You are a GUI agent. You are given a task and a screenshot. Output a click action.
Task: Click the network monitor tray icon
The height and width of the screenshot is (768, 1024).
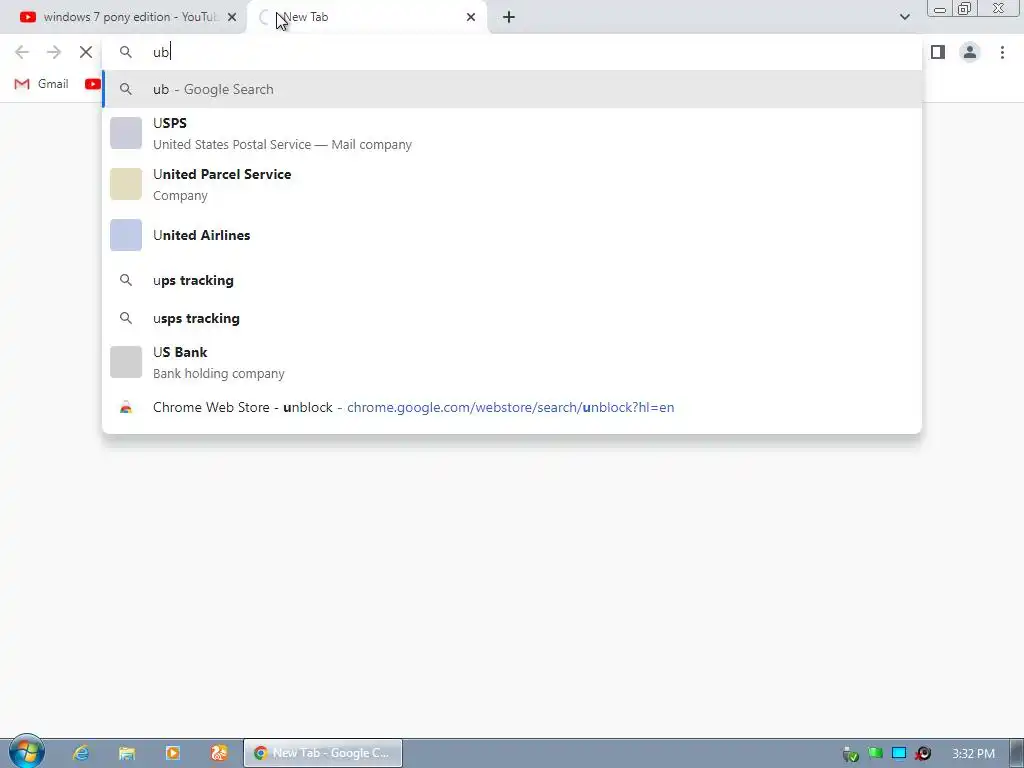tap(899, 754)
